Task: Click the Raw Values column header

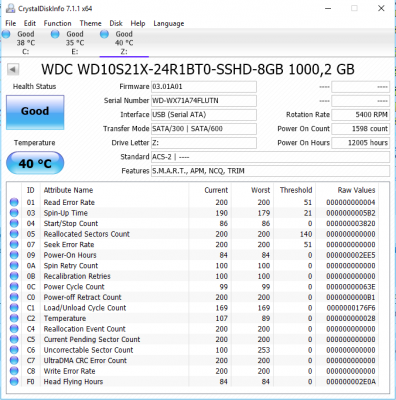Action: click(356, 190)
